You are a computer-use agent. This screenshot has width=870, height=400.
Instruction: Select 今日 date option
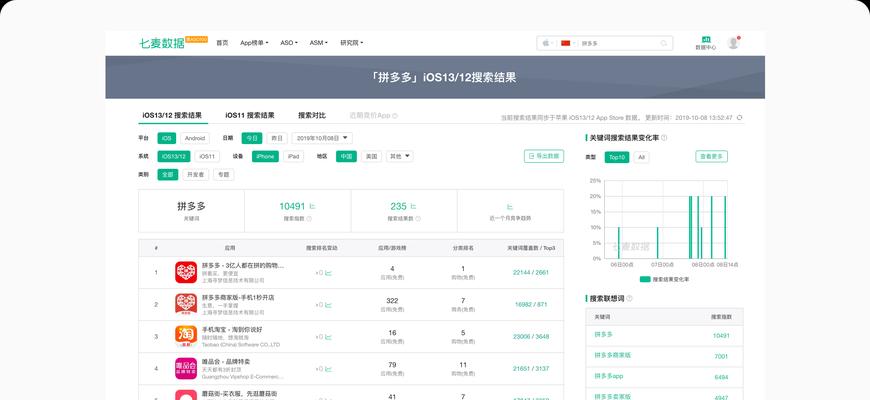pyautogui.click(x=252, y=138)
